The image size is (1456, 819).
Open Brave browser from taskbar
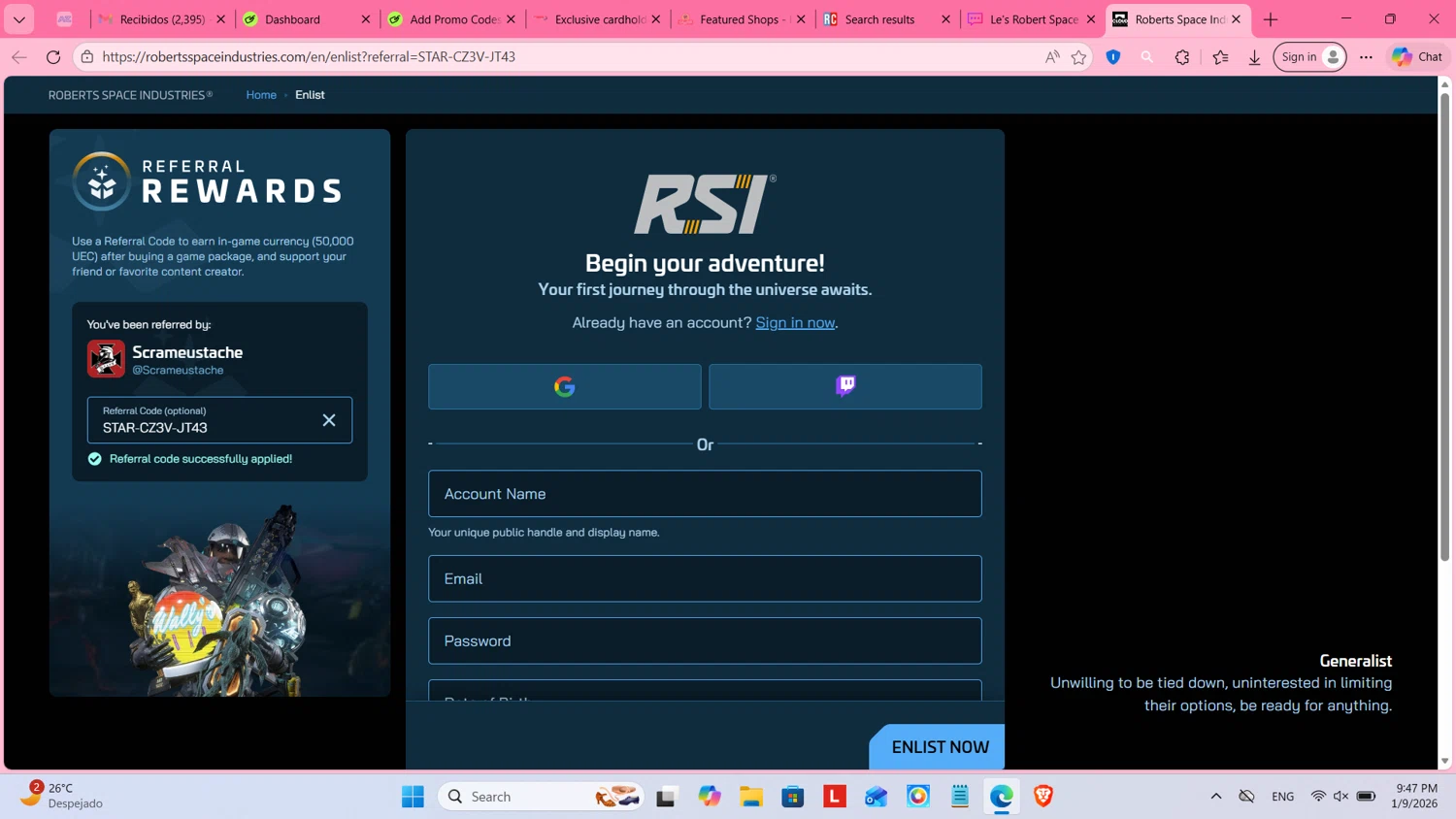[1043, 797]
